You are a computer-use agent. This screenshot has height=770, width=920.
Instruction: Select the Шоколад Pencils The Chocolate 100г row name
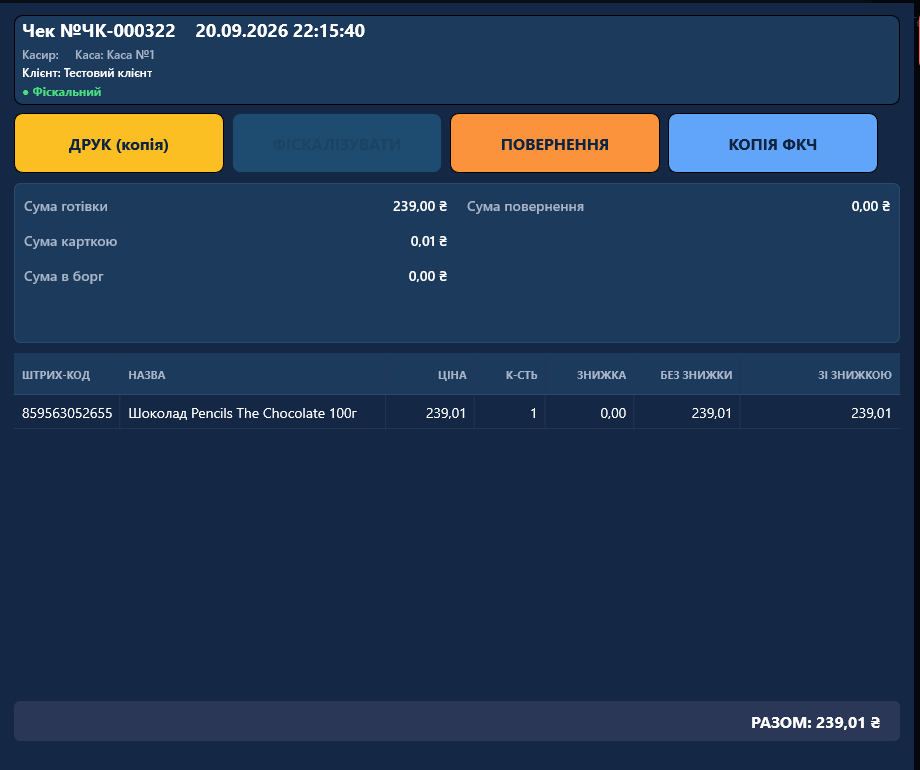pos(242,413)
